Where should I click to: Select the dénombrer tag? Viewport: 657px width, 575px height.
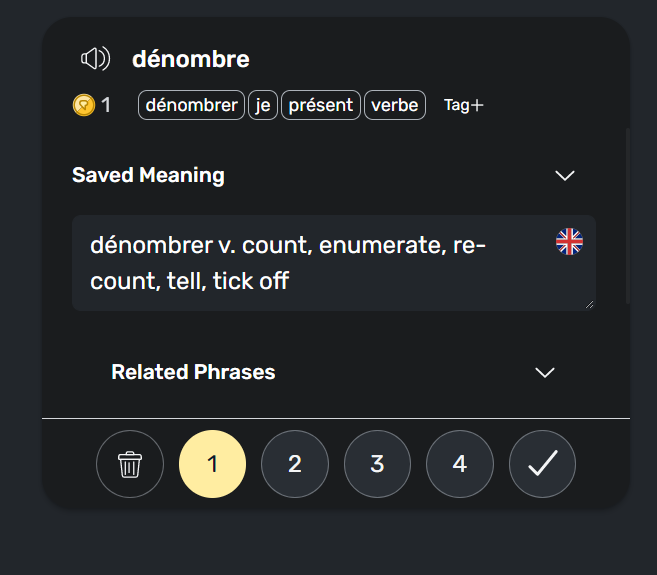[191, 105]
